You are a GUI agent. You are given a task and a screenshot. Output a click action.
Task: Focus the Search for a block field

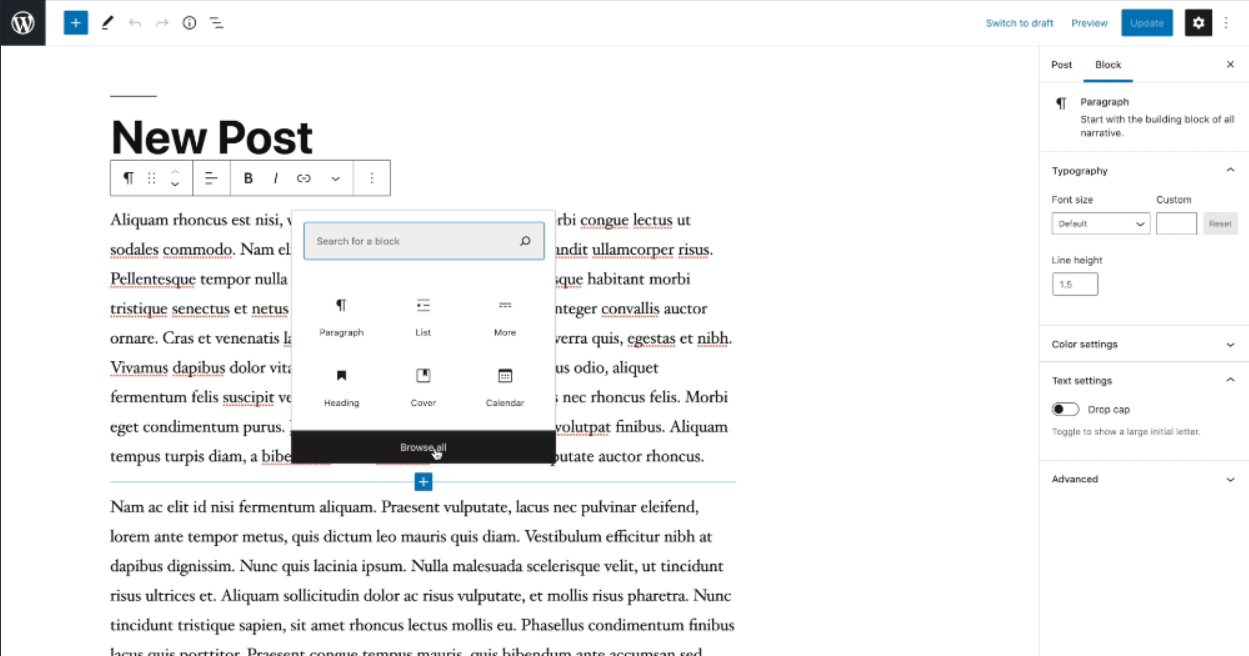pos(424,241)
